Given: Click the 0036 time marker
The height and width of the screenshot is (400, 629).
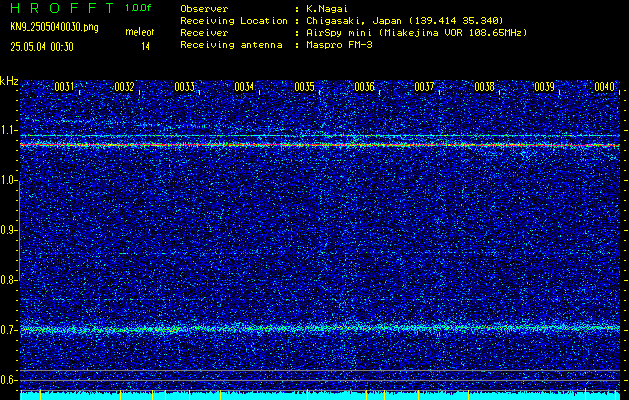Looking at the screenshot, I should point(365,87).
